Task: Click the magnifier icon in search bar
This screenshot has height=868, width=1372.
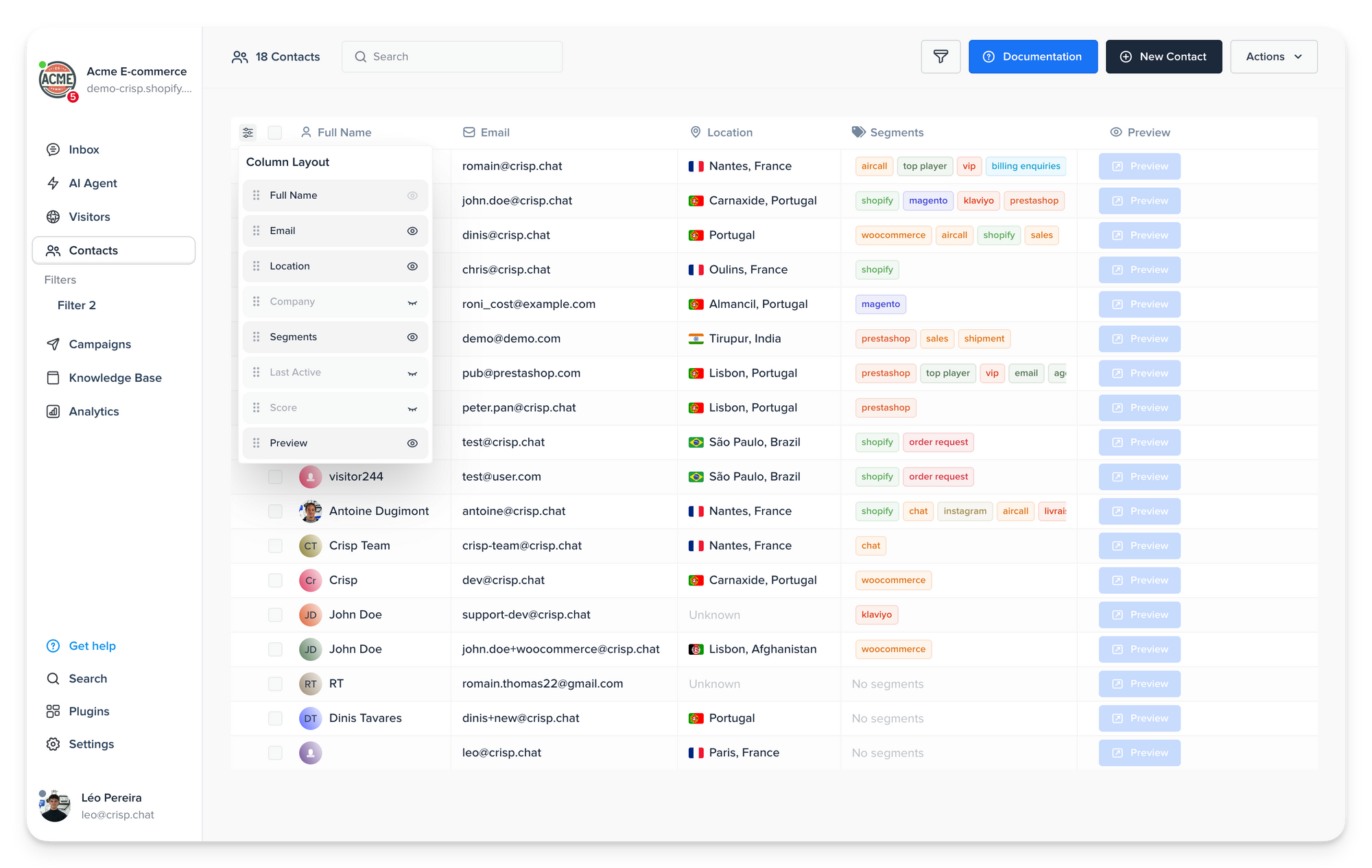Action: click(x=360, y=57)
